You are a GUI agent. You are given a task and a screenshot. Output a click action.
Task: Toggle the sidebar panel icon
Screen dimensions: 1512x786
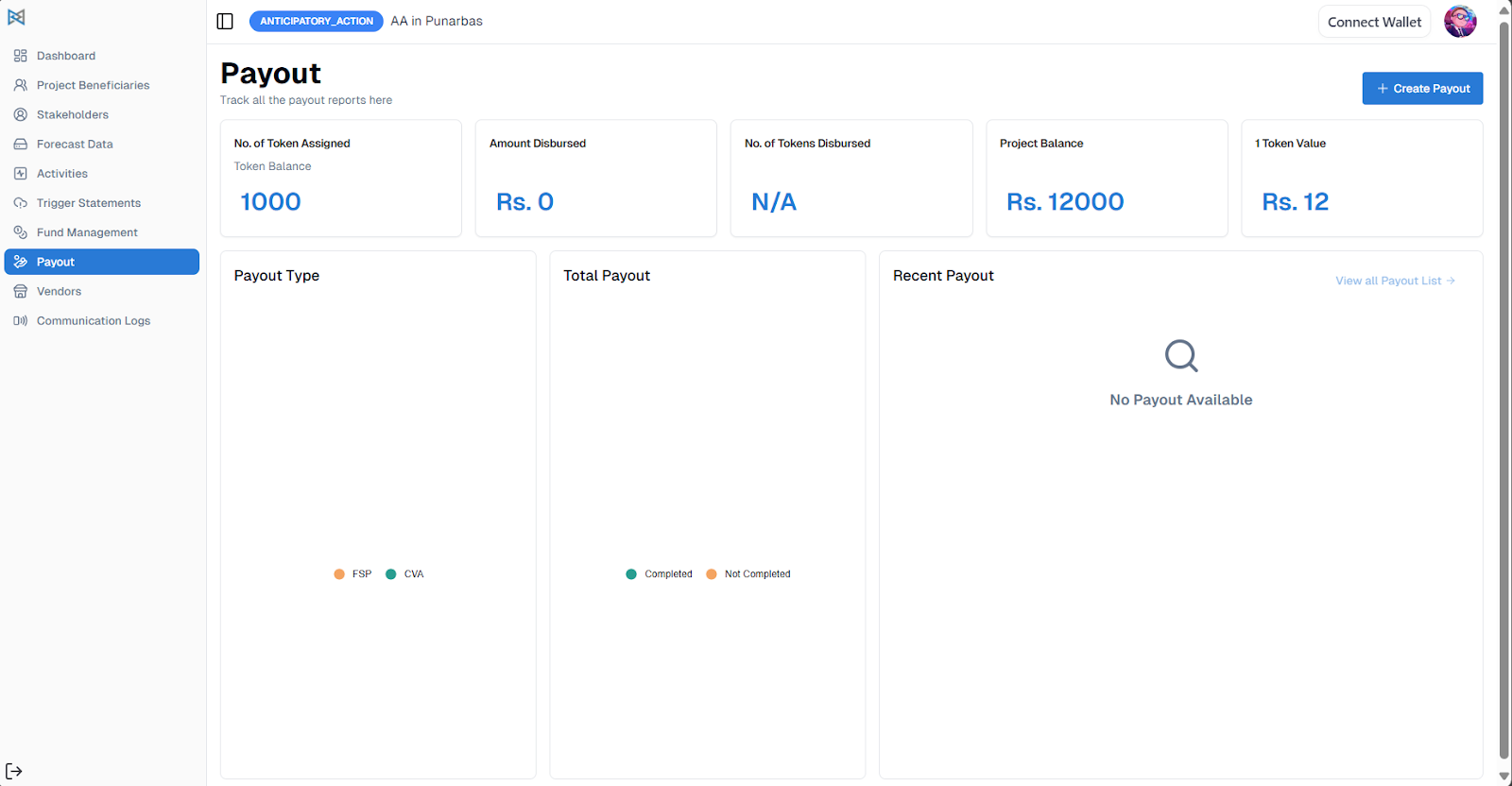click(225, 21)
